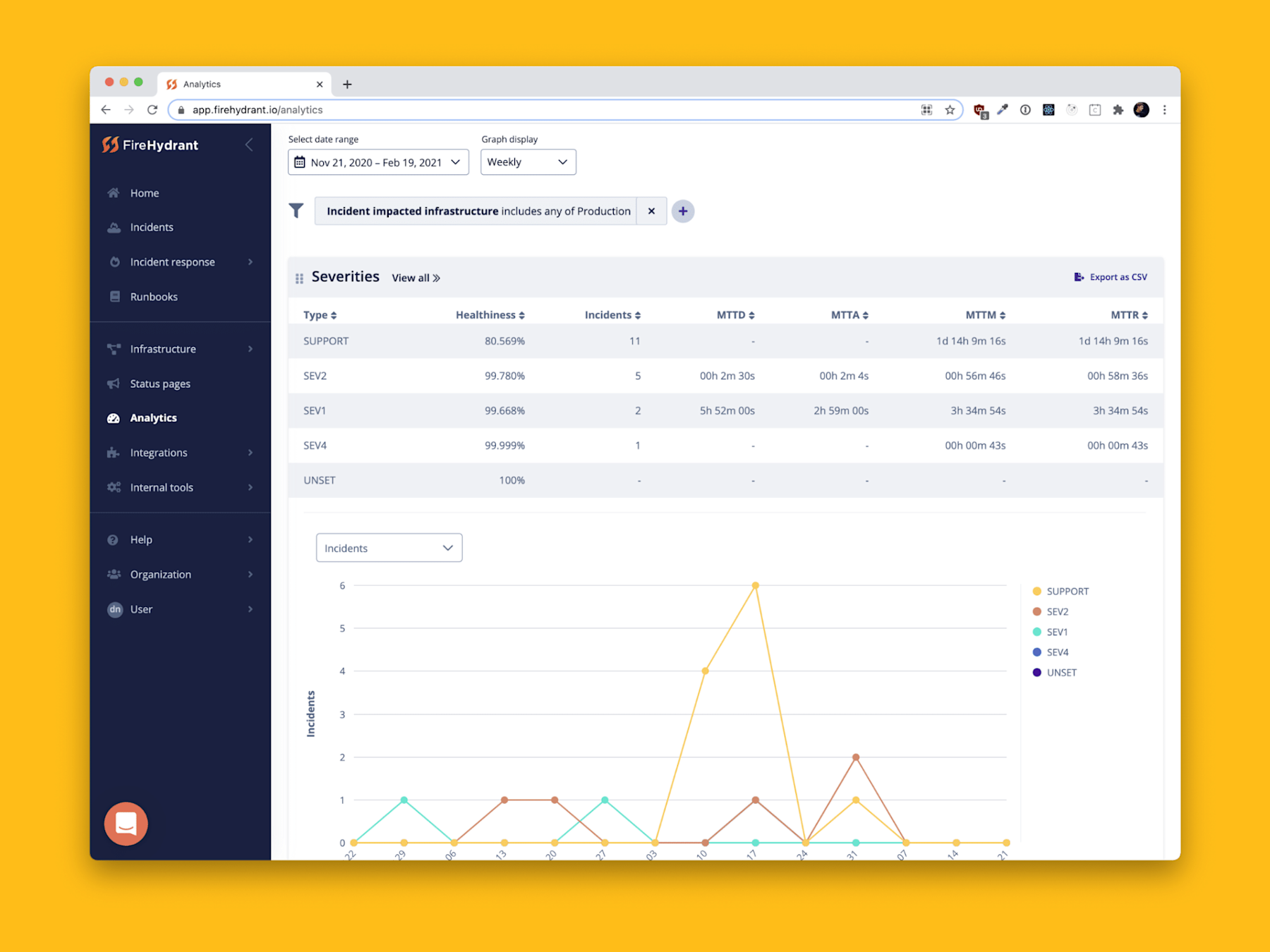Click the Status pages megaphone icon

(114, 383)
